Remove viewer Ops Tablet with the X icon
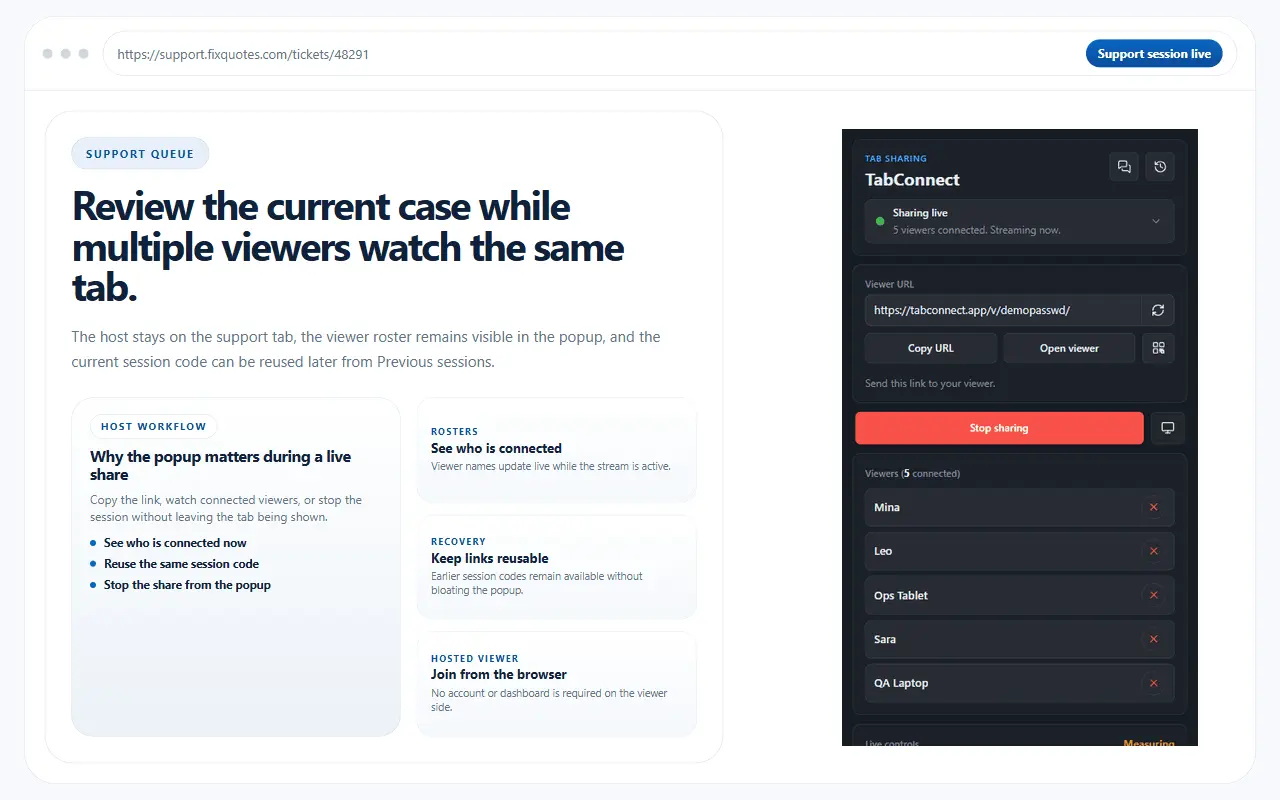1280x800 pixels. pos(1154,595)
